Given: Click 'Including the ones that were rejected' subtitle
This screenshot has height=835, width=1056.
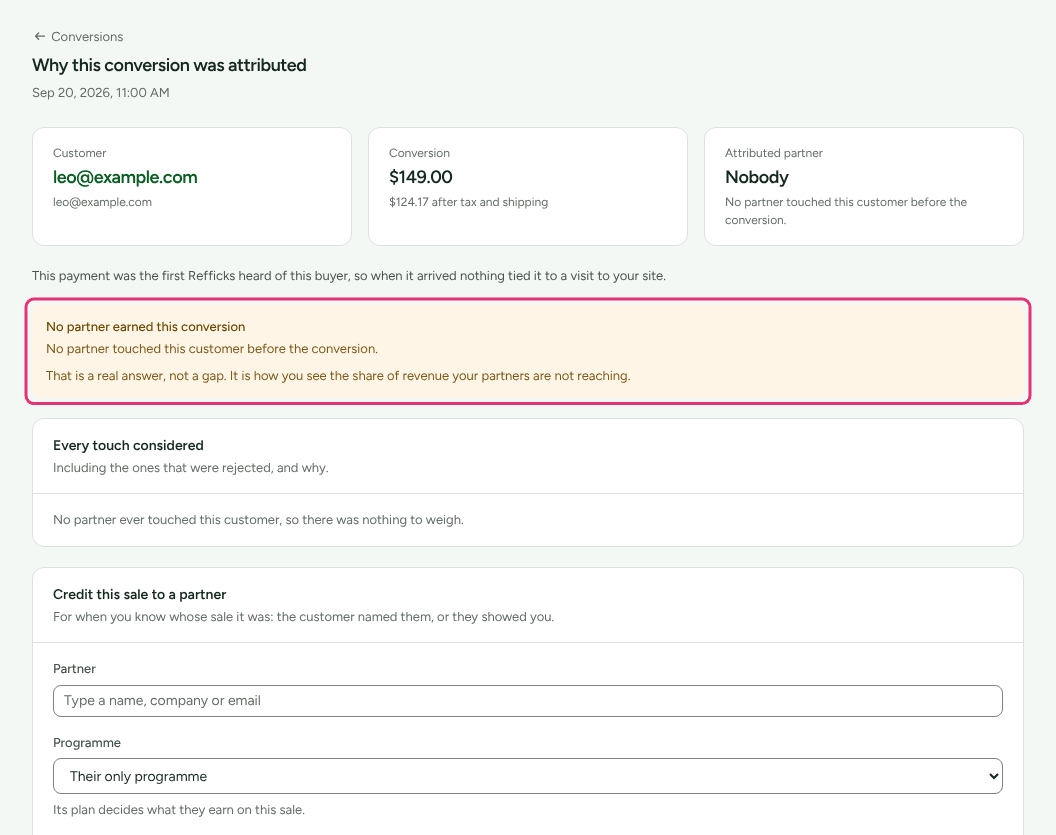Looking at the screenshot, I should tap(191, 468).
